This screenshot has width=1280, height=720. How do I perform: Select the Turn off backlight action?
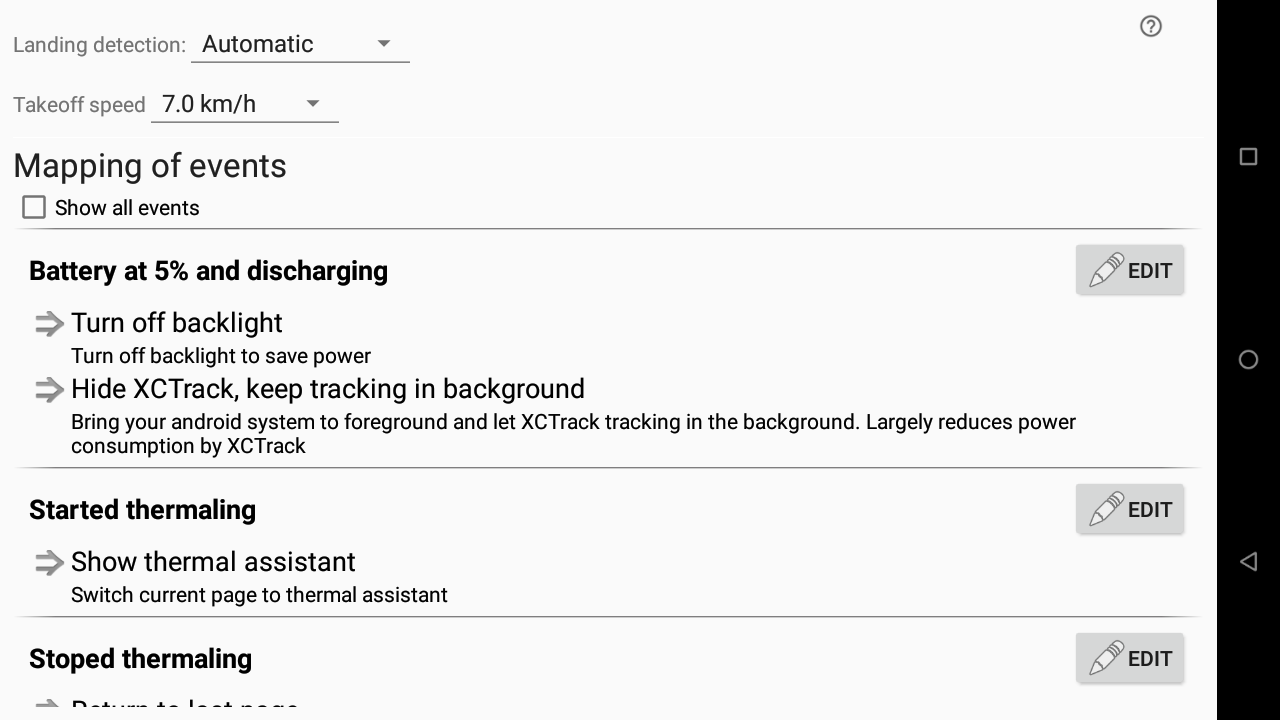[177, 323]
